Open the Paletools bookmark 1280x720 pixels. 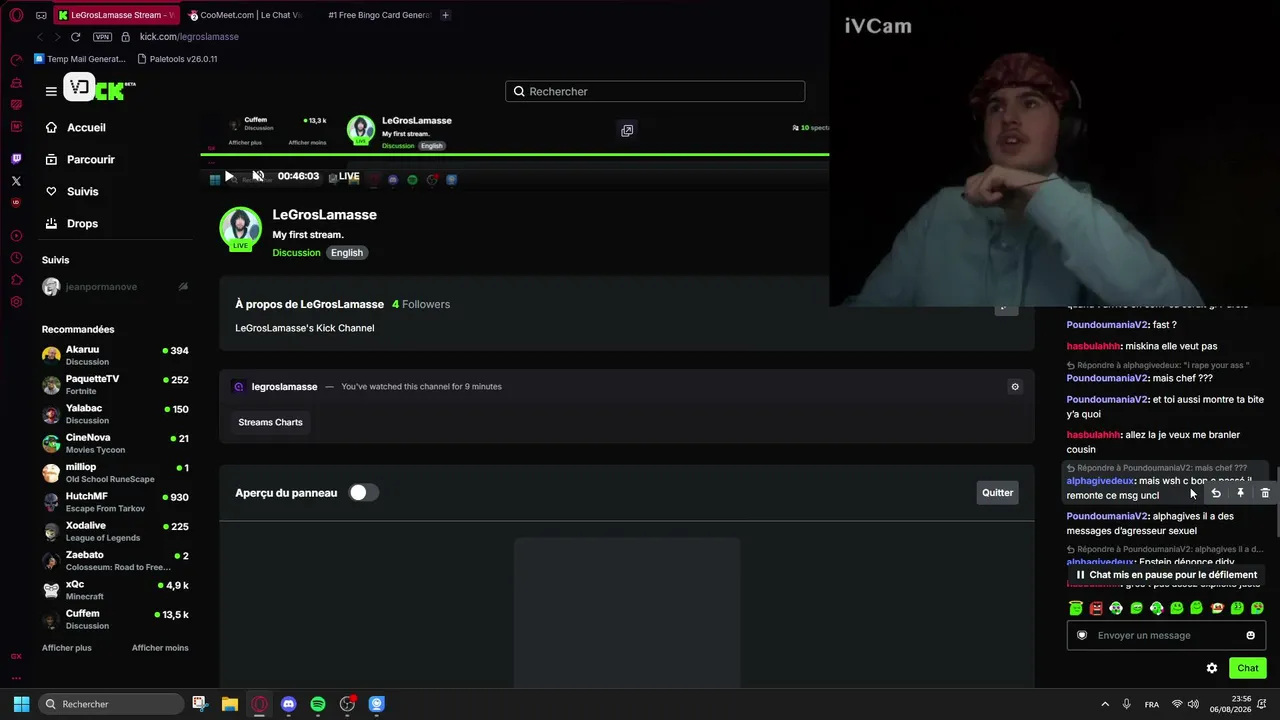tap(177, 59)
